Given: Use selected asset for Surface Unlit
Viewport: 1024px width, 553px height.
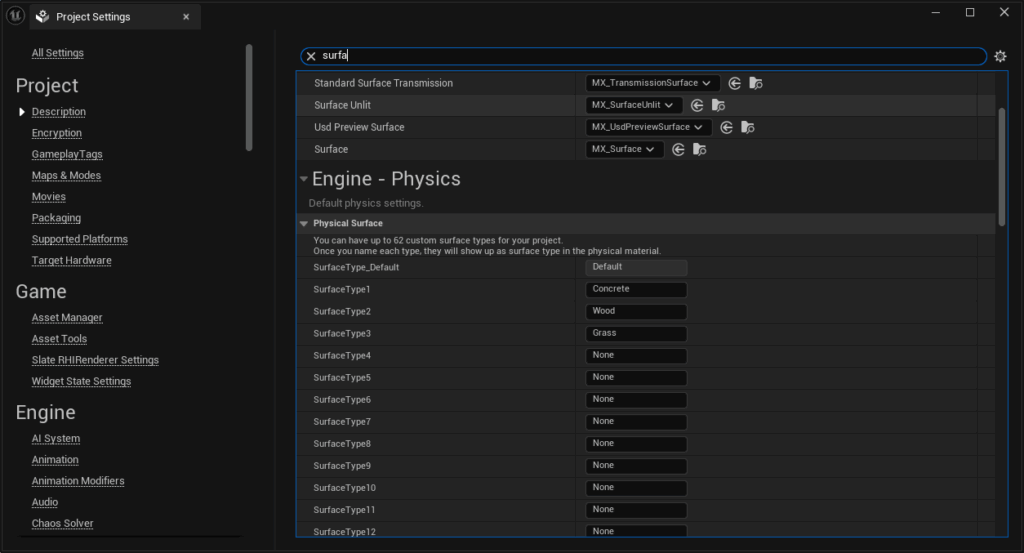Looking at the screenshot, I should pos(697,106).
